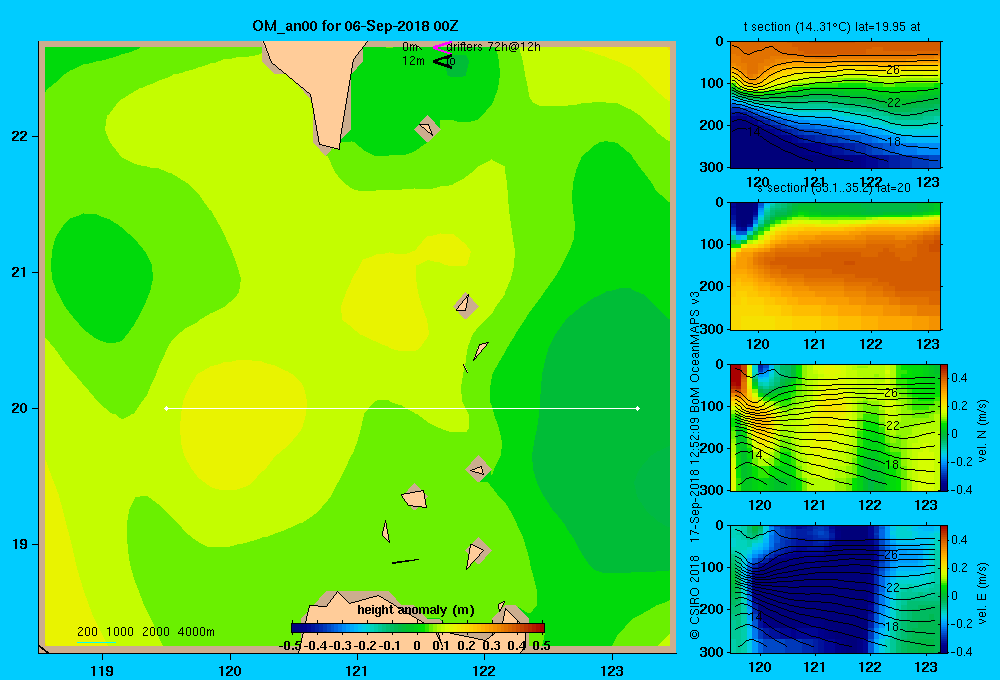Click depth tick '300' on the salinity section panel
This screenshot has width=1000, height=680.
point(711,329)
